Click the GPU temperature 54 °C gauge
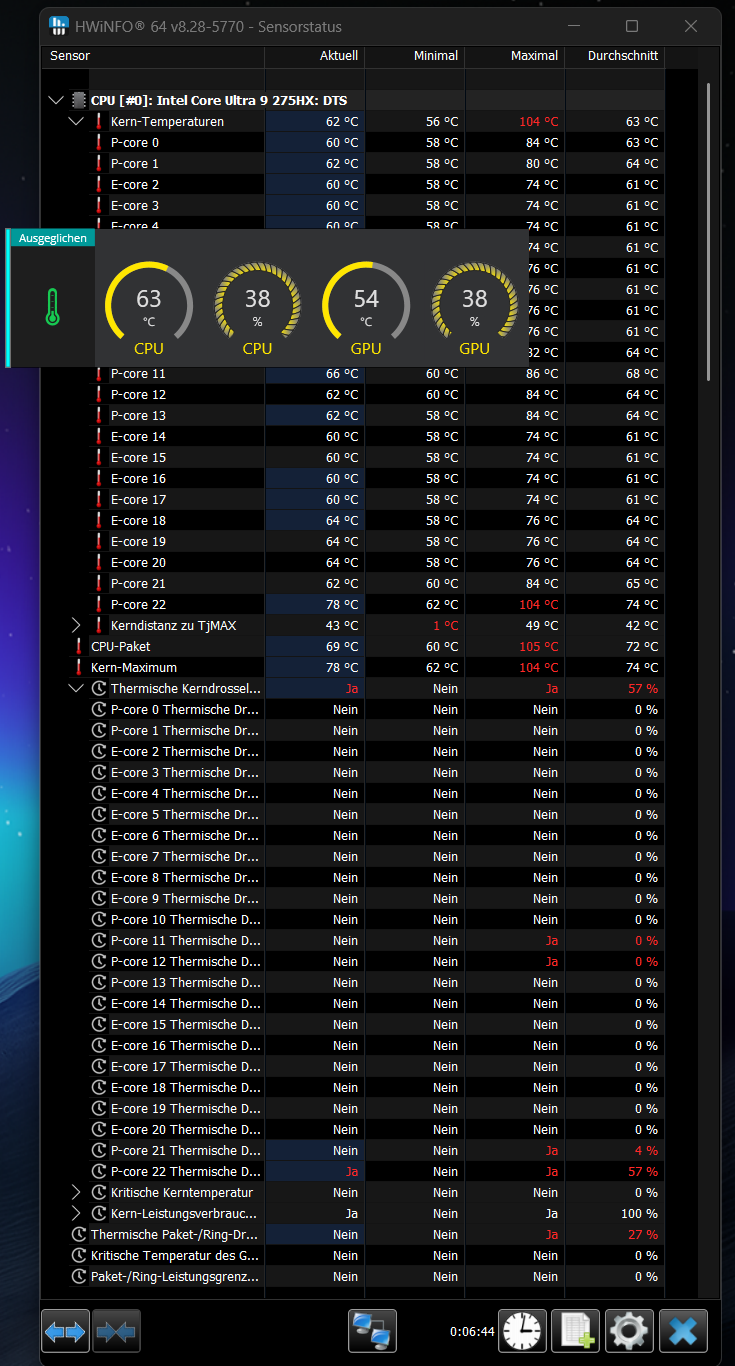The width and height of the screenshot is (735, 1366). [366, 308]
